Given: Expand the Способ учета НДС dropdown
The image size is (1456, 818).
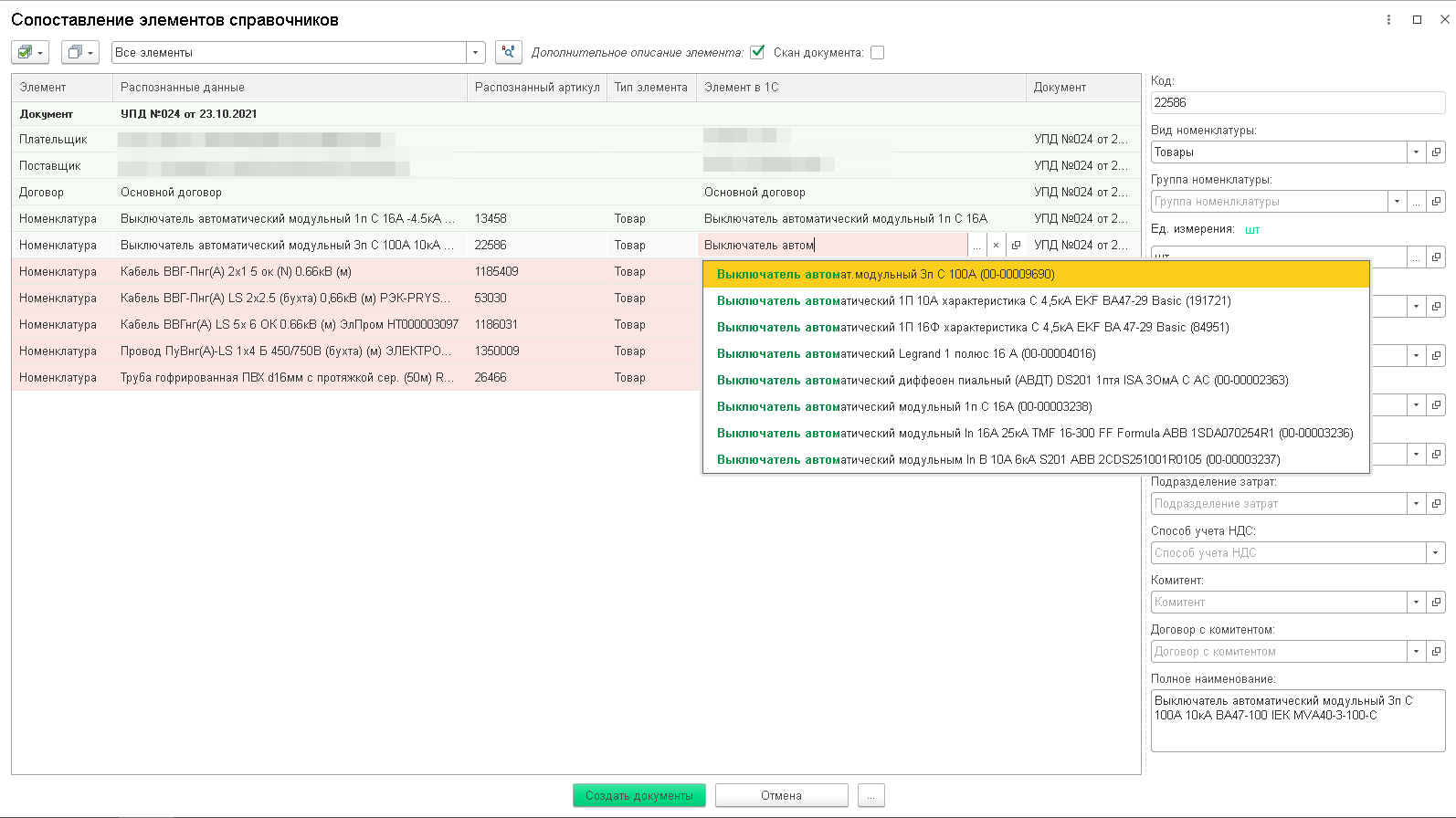Looking at the screenshot, I should click(x=1436, y=553).
